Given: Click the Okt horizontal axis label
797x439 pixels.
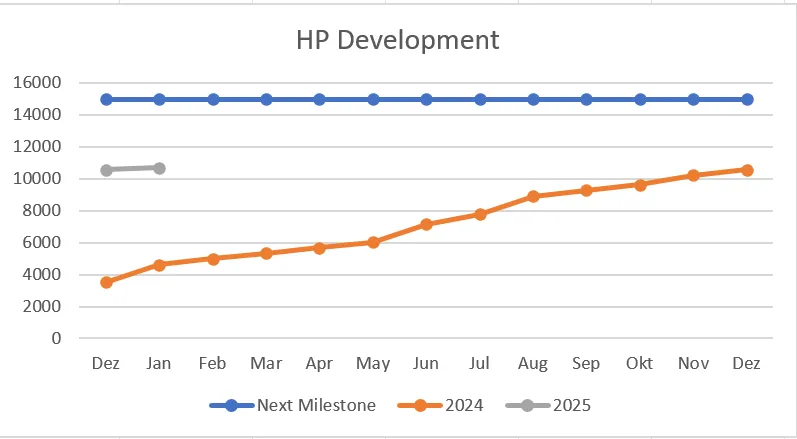Looking at the screenshot, I should click(x=639, y=363).
